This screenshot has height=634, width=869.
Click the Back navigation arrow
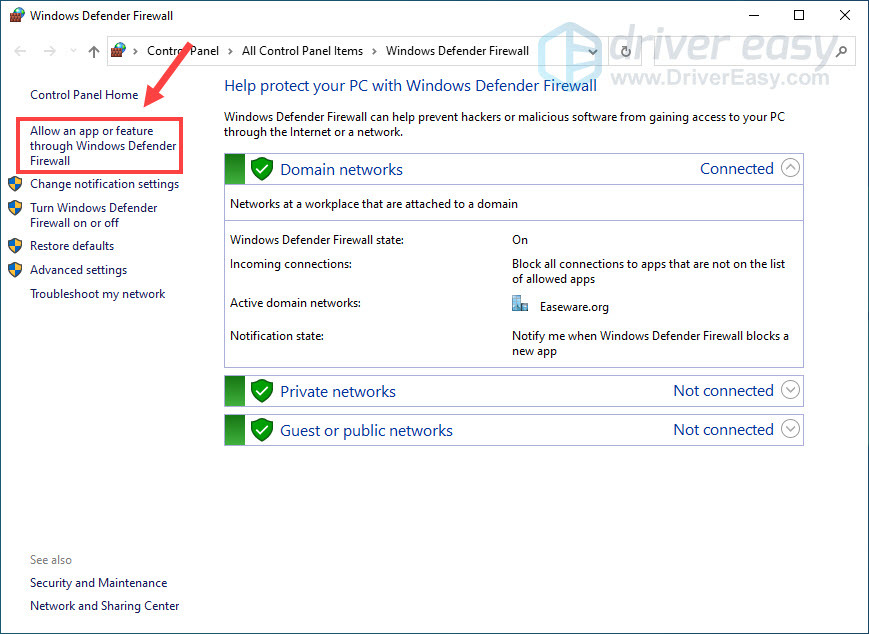point(20,51)
